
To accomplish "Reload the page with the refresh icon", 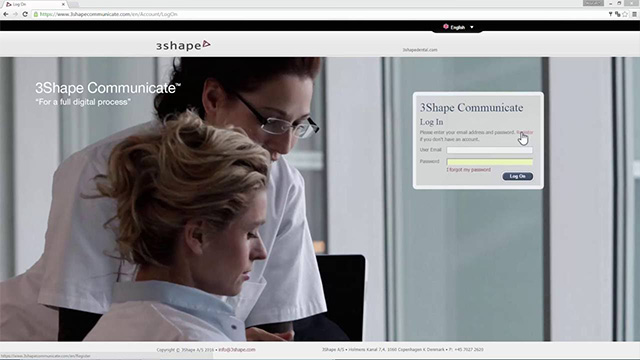I will [25, 14].
